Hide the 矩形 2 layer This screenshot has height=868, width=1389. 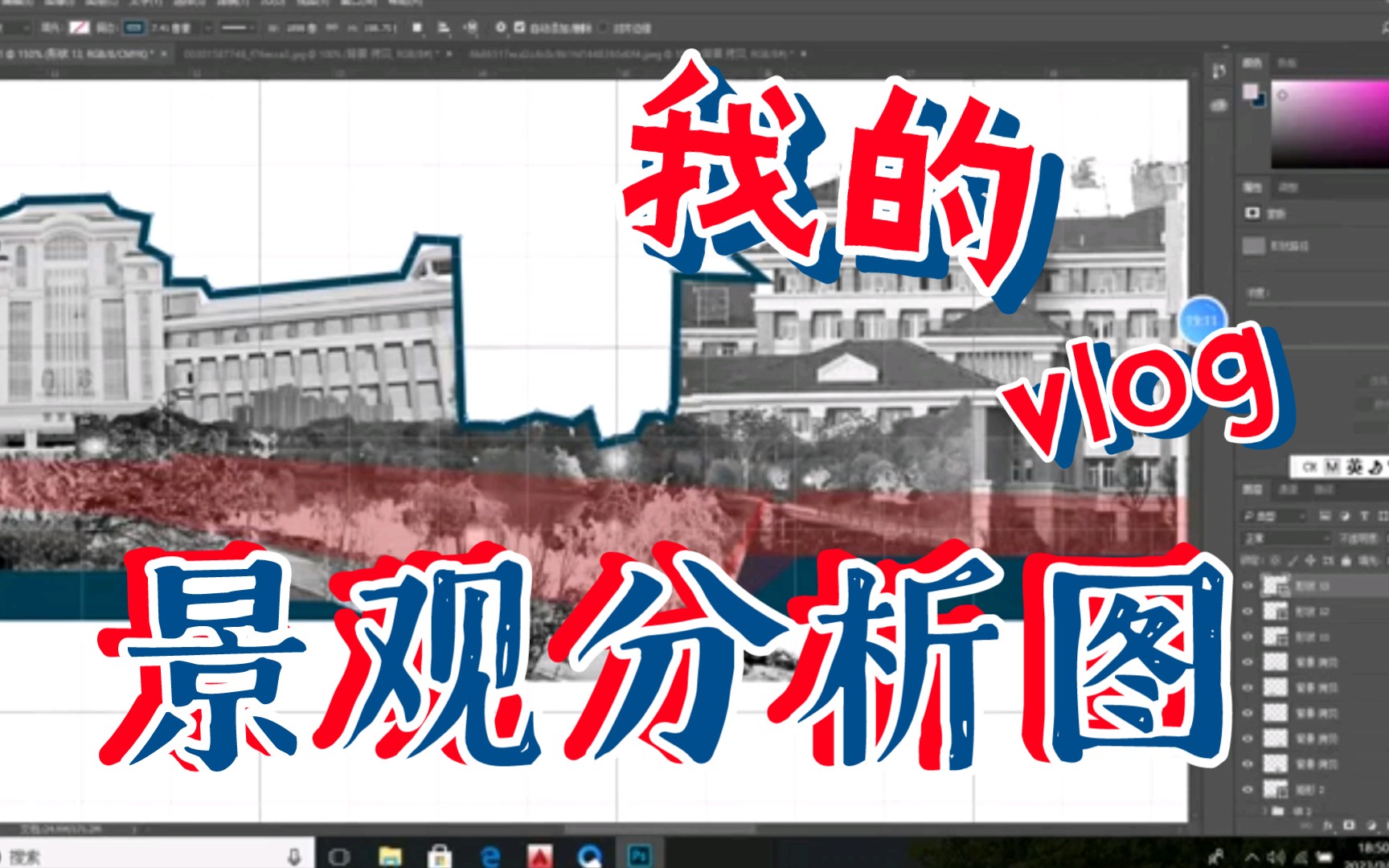tap(1248, 789)
